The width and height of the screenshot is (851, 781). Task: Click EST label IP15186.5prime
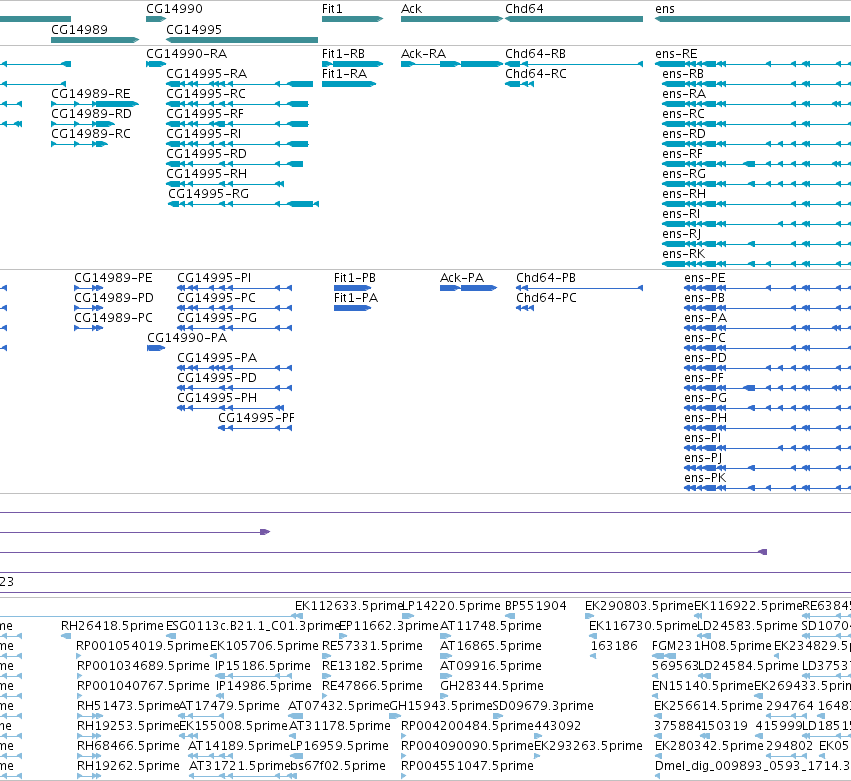[263, 666]
